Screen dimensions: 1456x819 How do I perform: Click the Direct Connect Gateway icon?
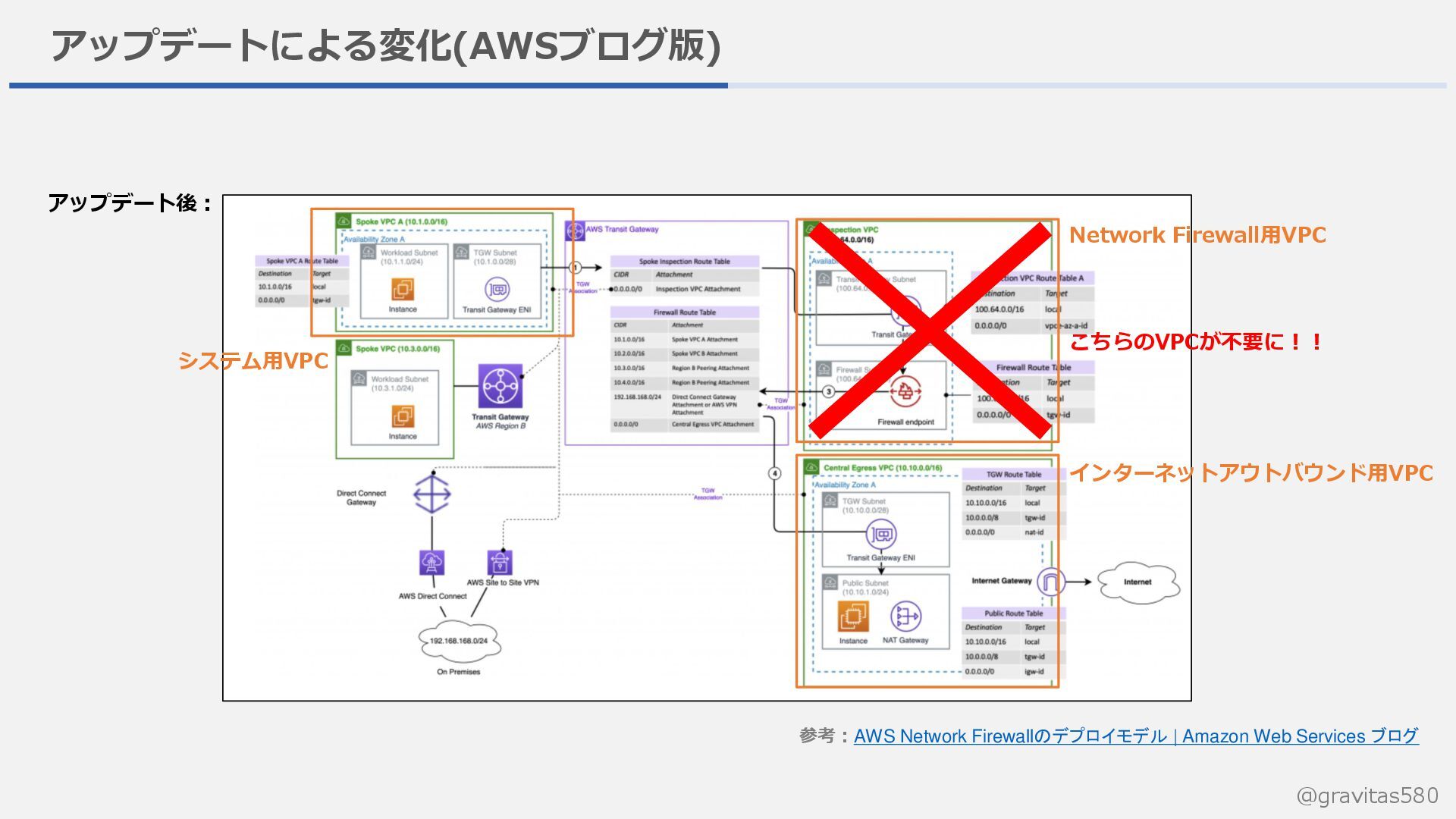pyautogui.click(x=432, y=494)
